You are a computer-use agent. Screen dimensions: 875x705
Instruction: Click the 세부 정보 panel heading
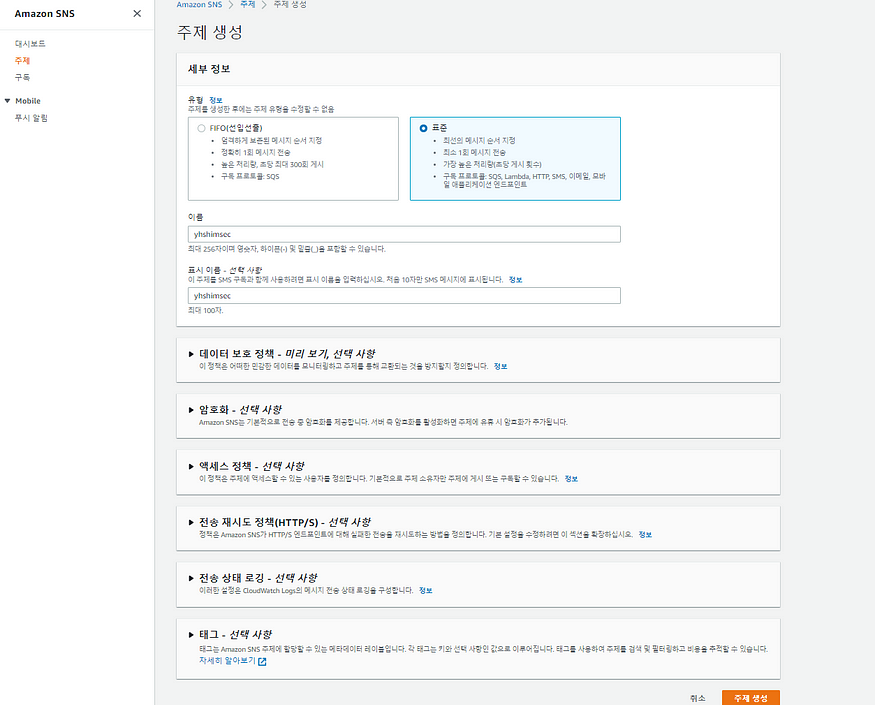pos(209,69)
